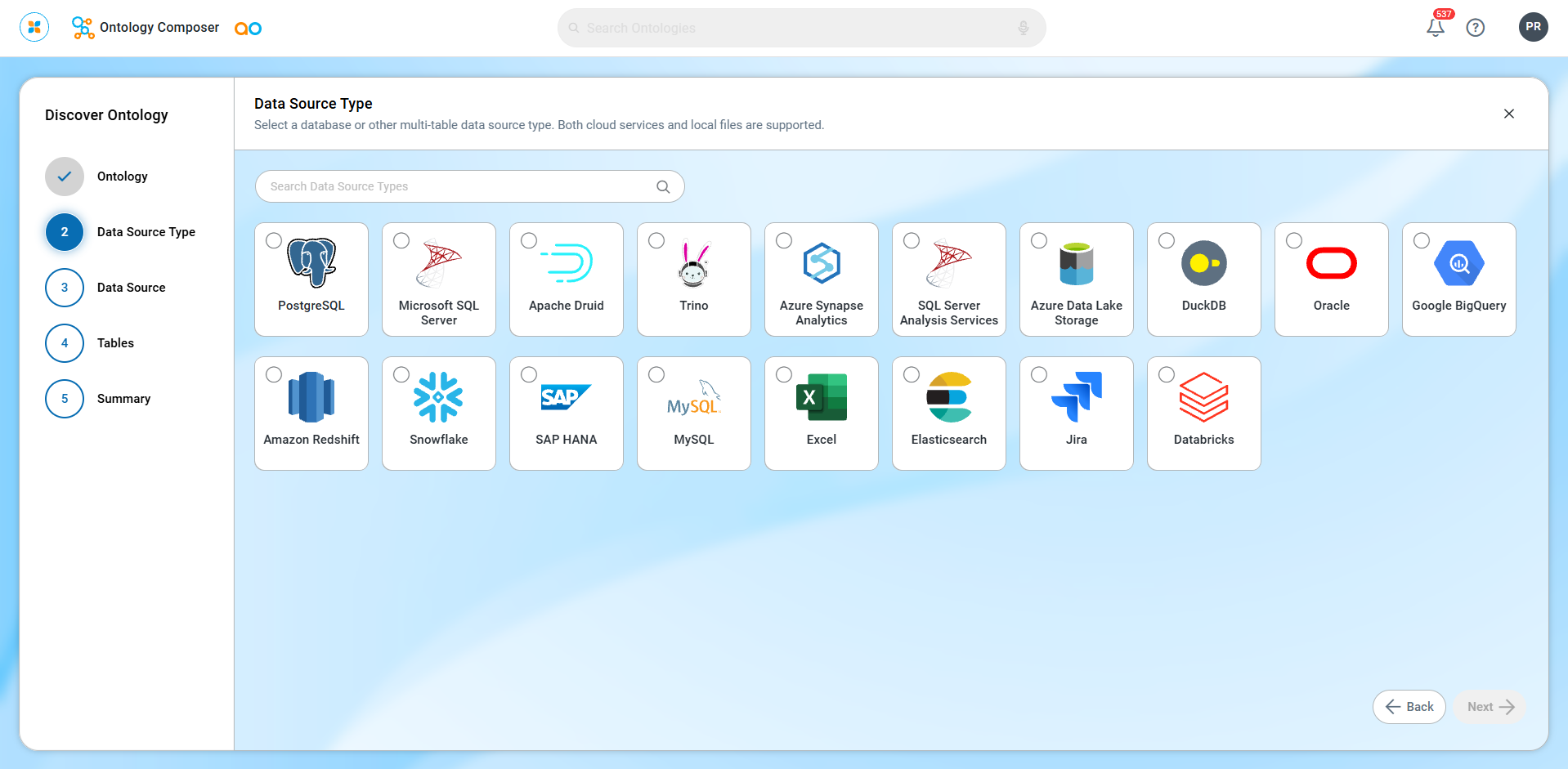1568x769 pixels.
Task: Click the Back button
Action: 1409,707
